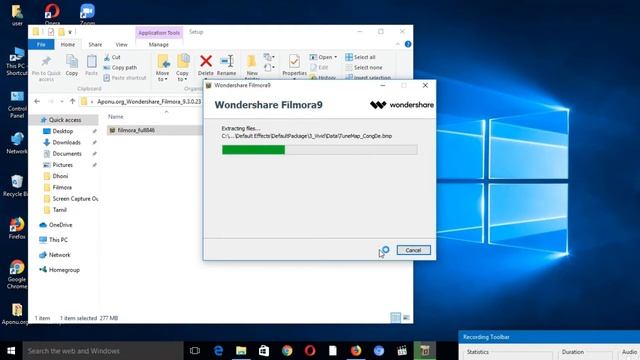Open recent locations dropdown arrow
Image resolution: width=640 pixels, height=360 pixels.
pyautogui.click(x=62, y=101)
